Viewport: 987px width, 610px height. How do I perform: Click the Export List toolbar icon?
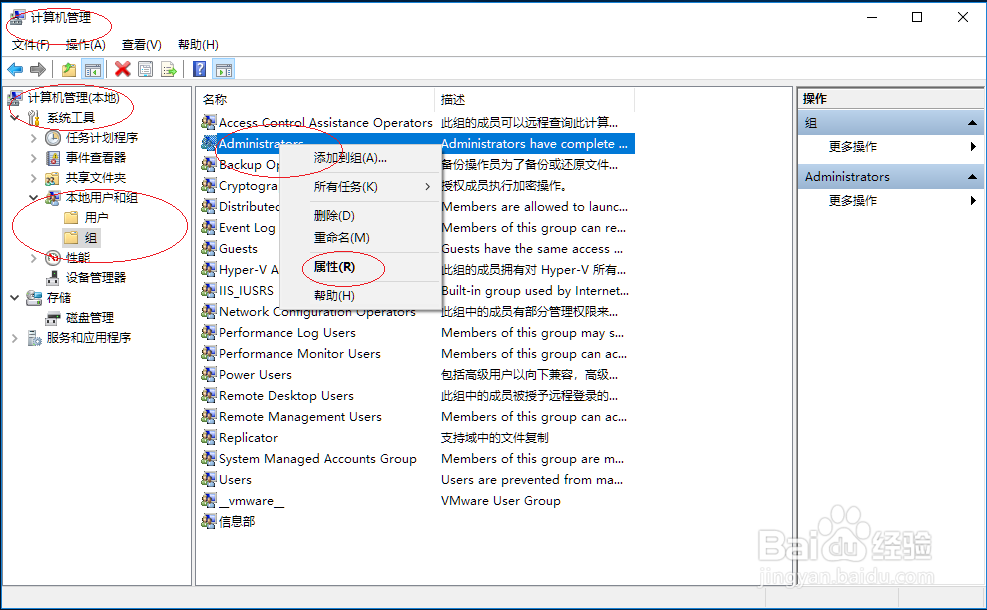click(170, 69)
